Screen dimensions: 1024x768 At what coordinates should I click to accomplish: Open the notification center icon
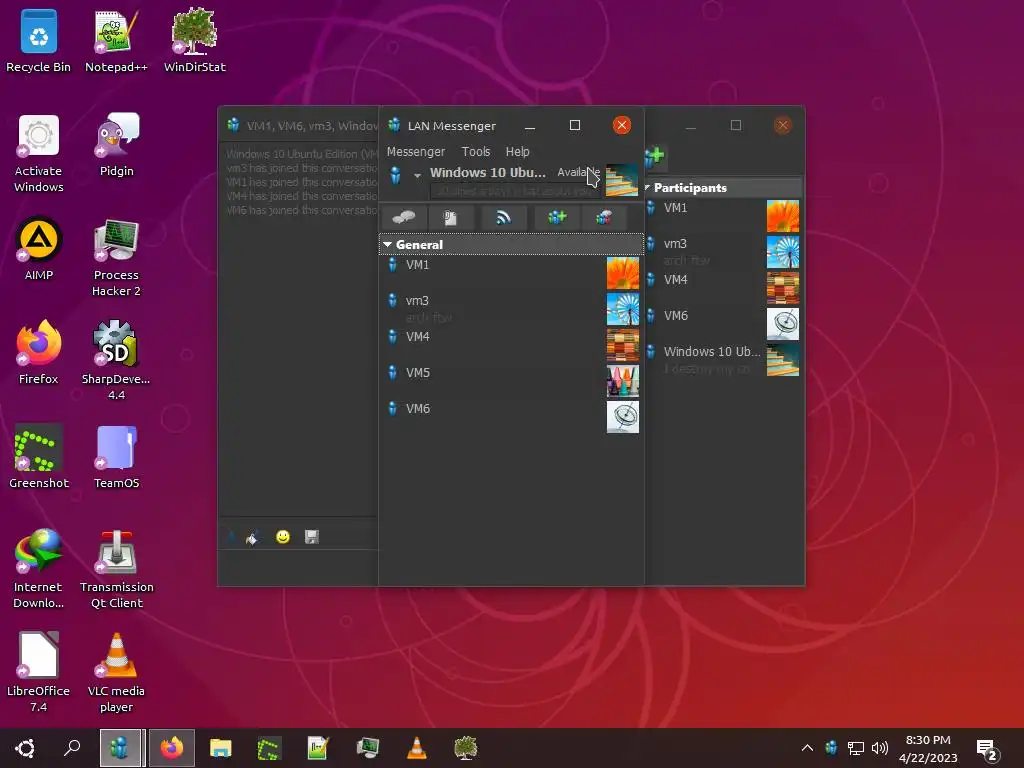[987, 750]
